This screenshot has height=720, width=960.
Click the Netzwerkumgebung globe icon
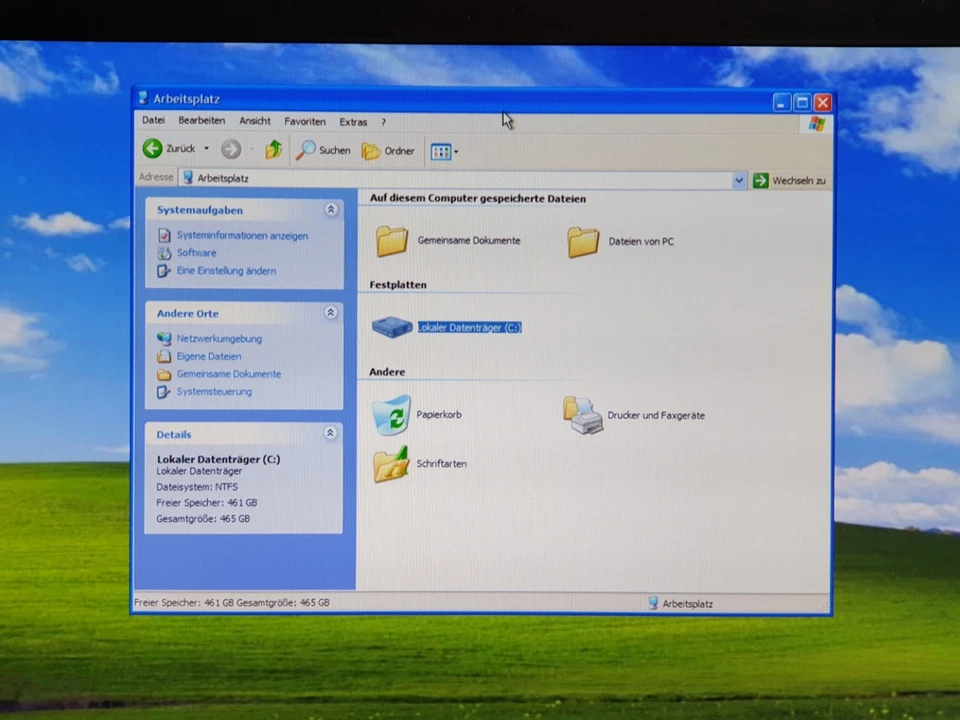[x=164, y=338]
